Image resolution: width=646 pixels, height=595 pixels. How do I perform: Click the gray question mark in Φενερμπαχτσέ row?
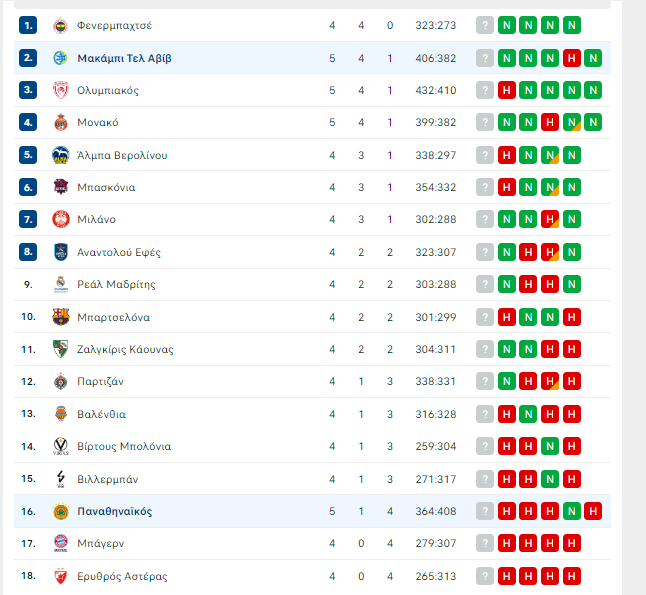click(485, 25)
